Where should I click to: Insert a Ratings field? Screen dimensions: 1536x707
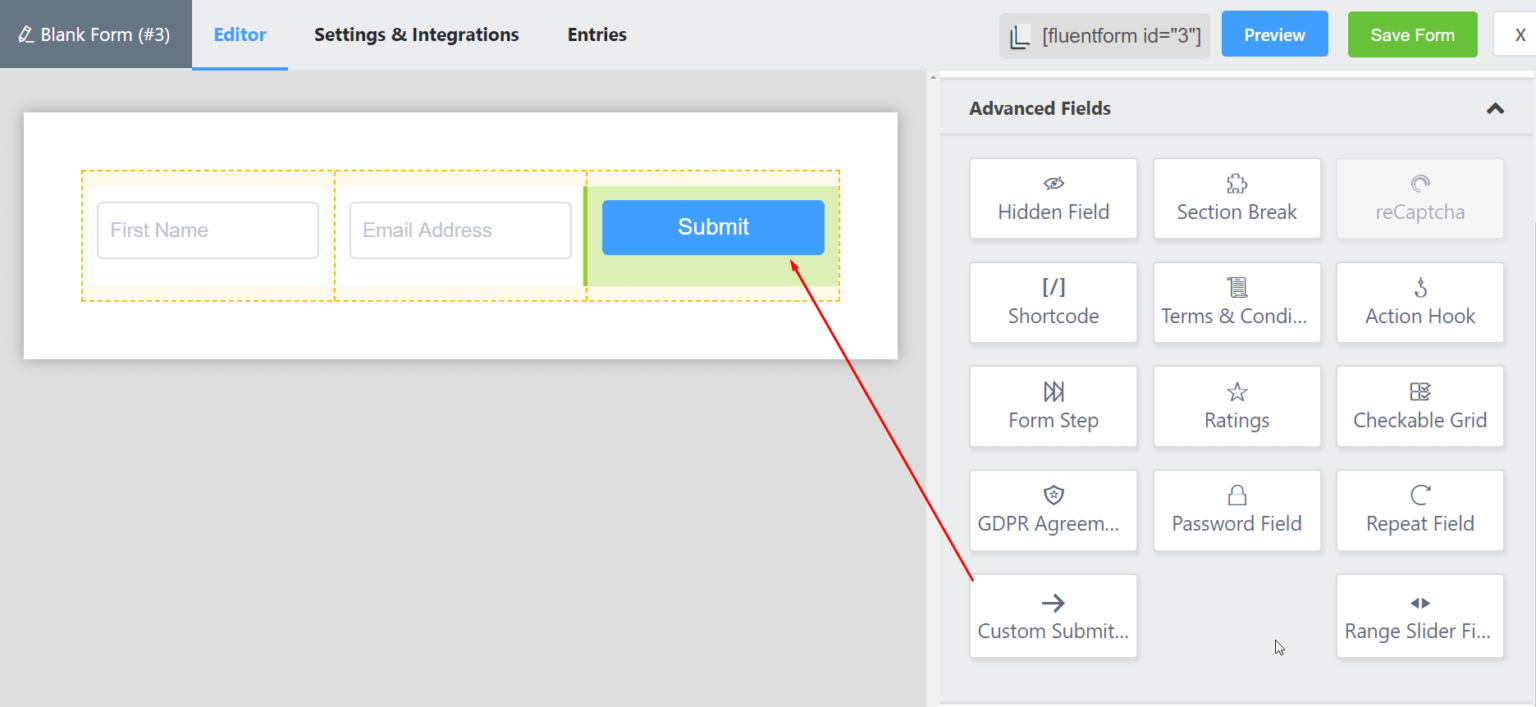coord(1237,406)
